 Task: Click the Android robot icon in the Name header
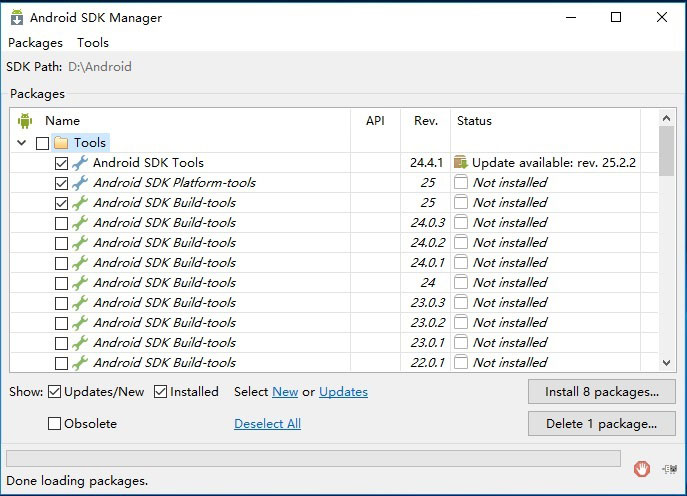[26, 121]
